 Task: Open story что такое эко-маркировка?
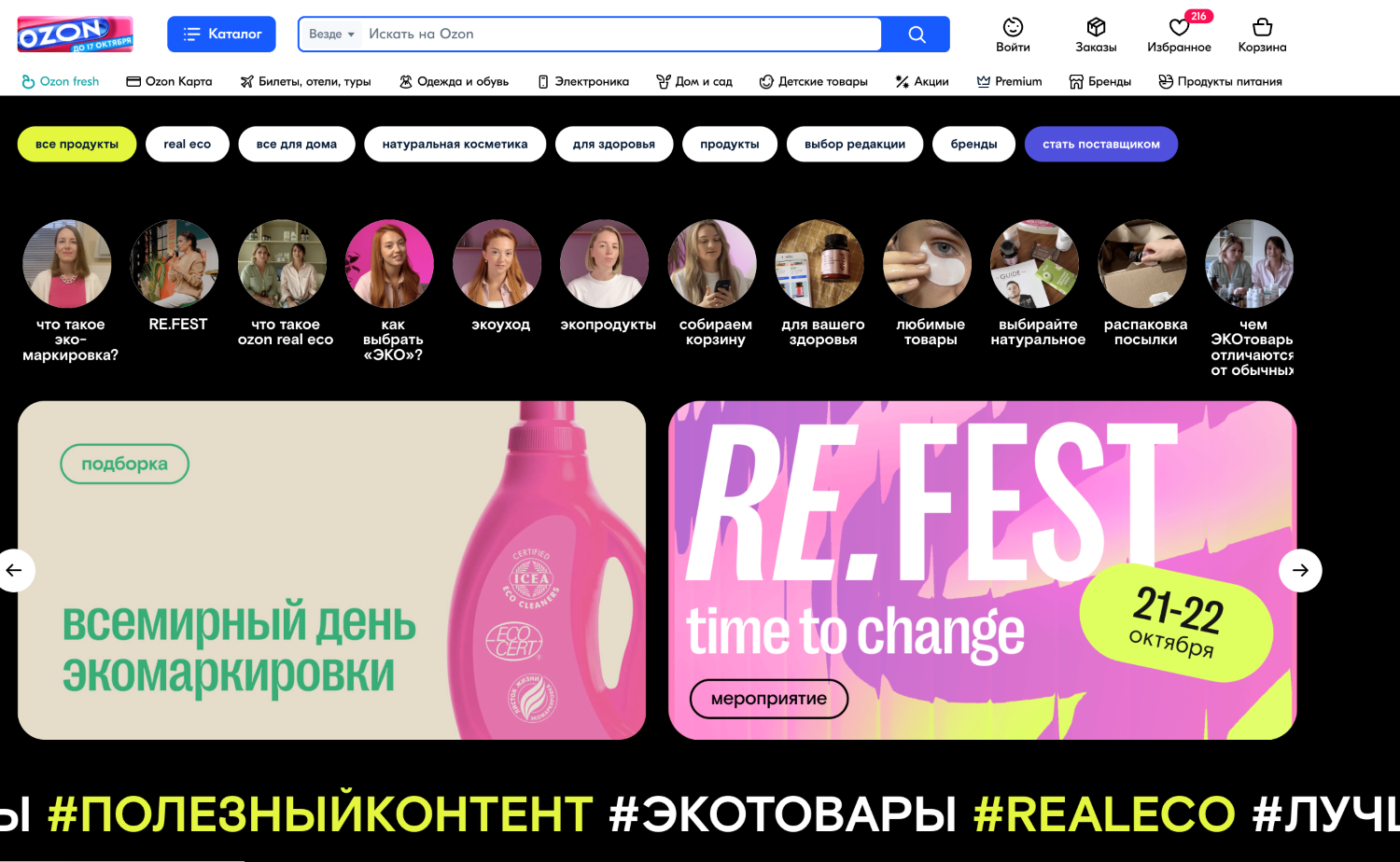(x=67, y=264)
